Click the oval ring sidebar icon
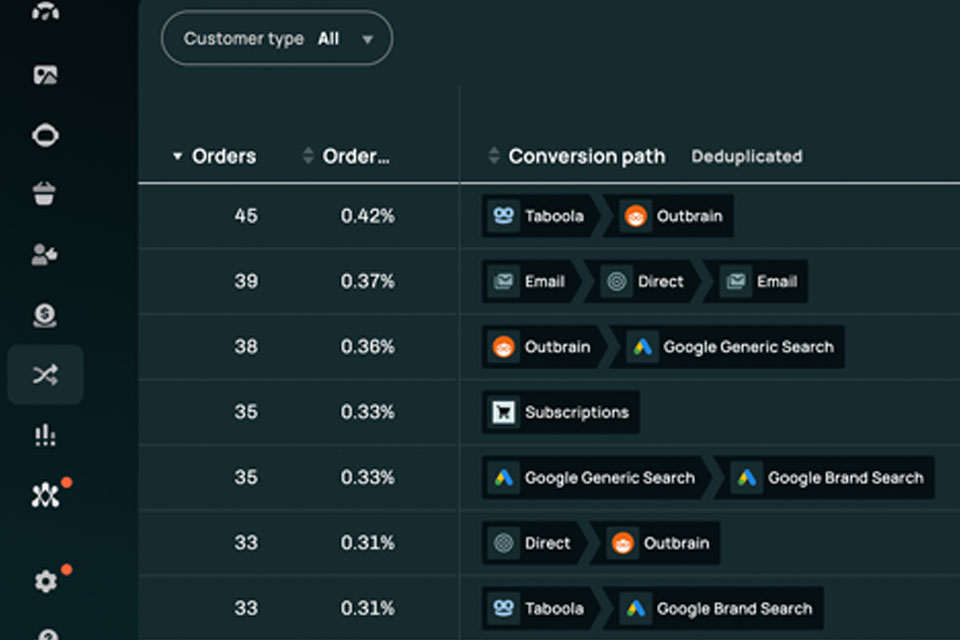960x640 pixels. coord(45,135)
